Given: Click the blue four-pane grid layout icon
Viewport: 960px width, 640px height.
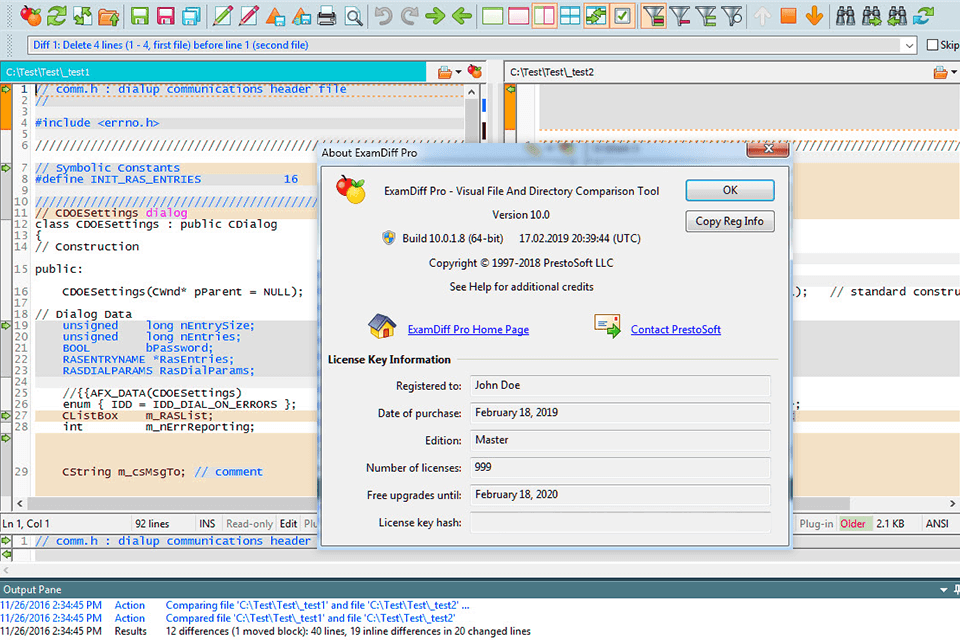Looking at the screenshot, I should pyautogui.click(x=570, y=16).
